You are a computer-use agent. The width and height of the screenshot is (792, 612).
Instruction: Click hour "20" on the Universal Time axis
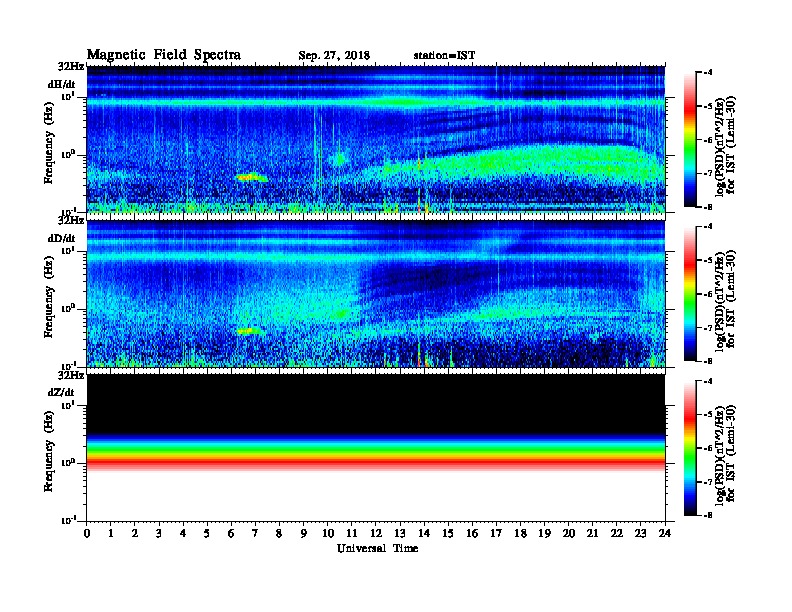pos(569,533)
